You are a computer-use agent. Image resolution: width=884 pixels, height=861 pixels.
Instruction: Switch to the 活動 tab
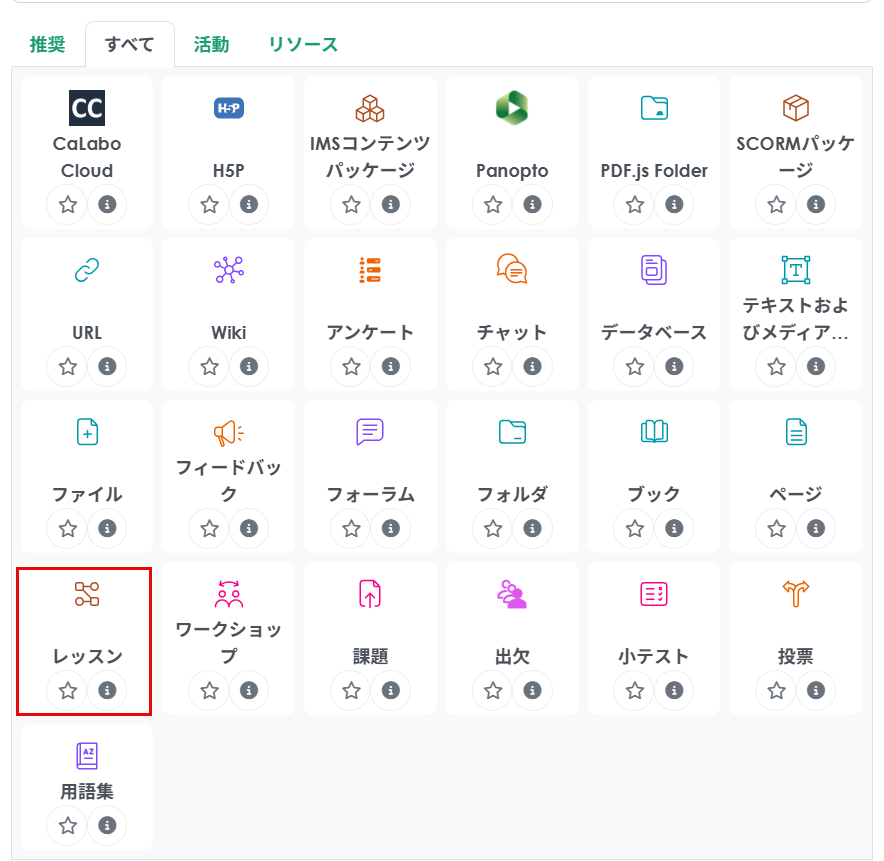pyautogui.click(x=211, y=45)
